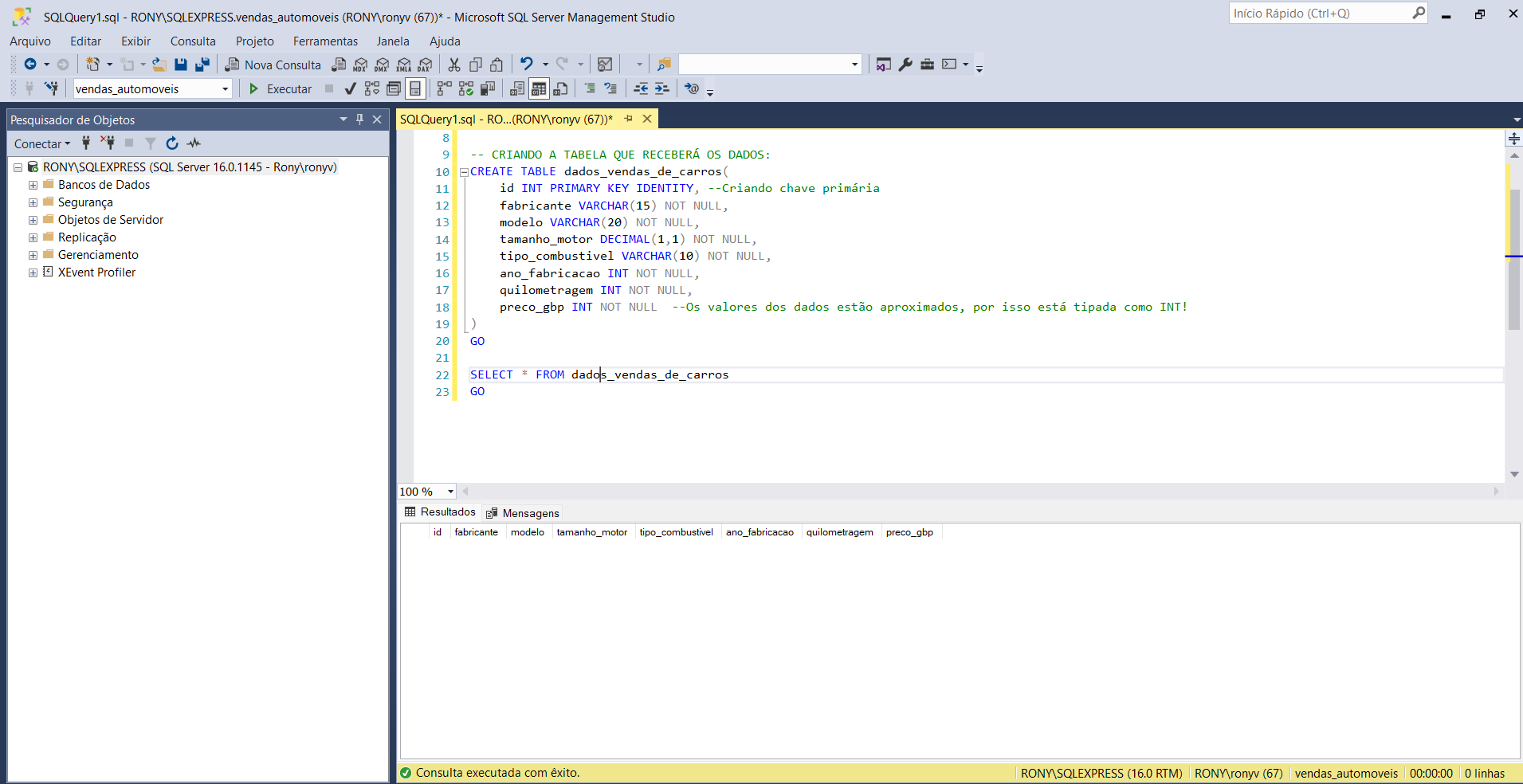Click the Cut scissors icon
1523x784 pixels.
pyautogui.click(x=454, y=65)
